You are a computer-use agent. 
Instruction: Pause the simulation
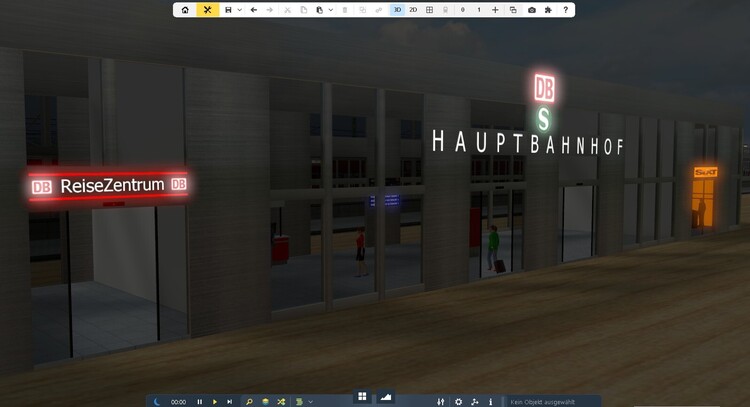coord(200,402)
